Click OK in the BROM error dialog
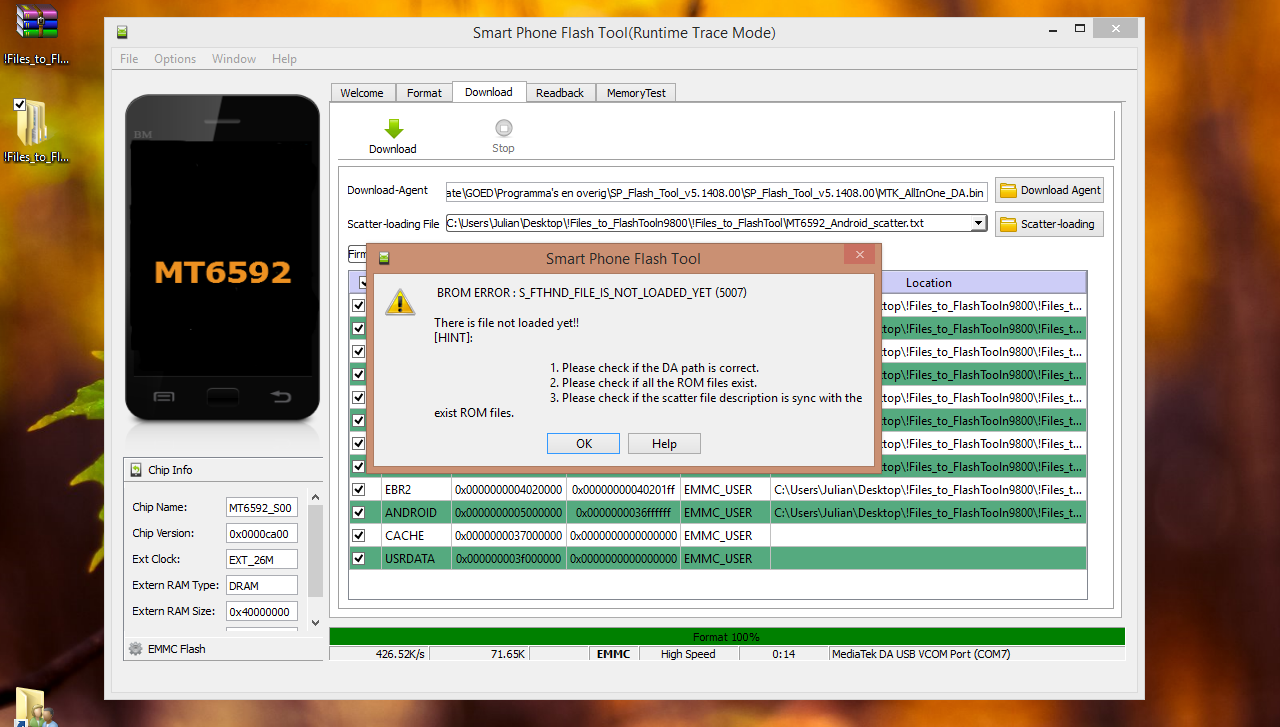The width and height of the screenshot is (1280, 727). pos(584,444)
